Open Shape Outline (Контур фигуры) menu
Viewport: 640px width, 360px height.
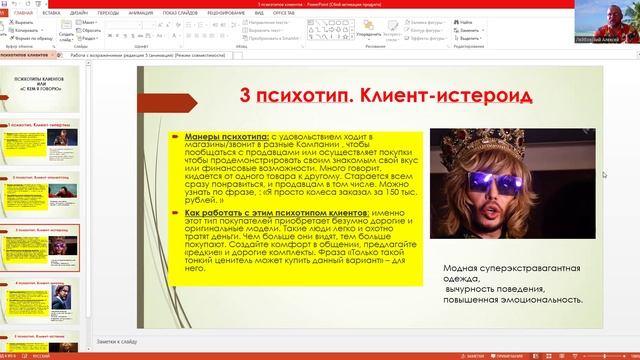click(x=423, y=30)
